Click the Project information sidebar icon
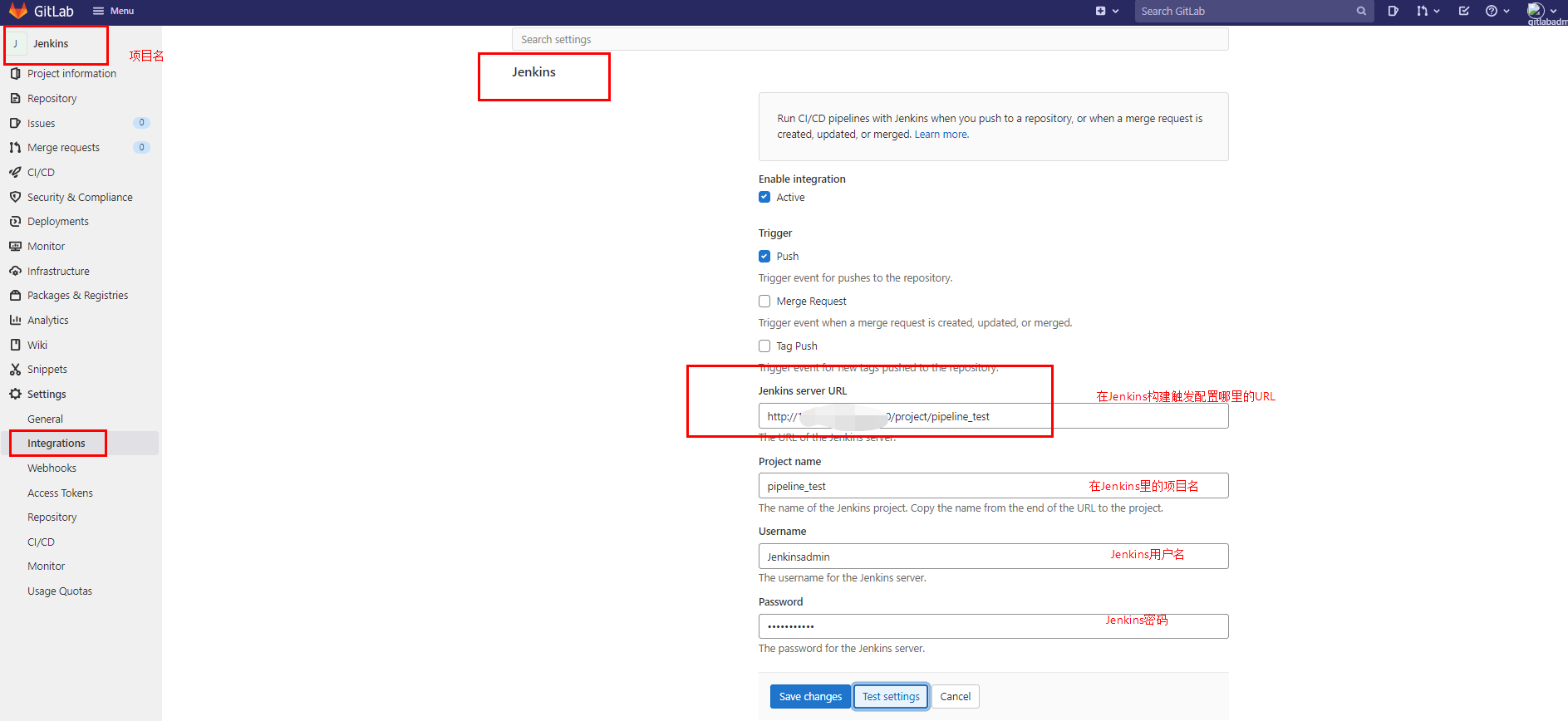The height and width of the screenshot is (721, 1568). click(x=15, y=73)
